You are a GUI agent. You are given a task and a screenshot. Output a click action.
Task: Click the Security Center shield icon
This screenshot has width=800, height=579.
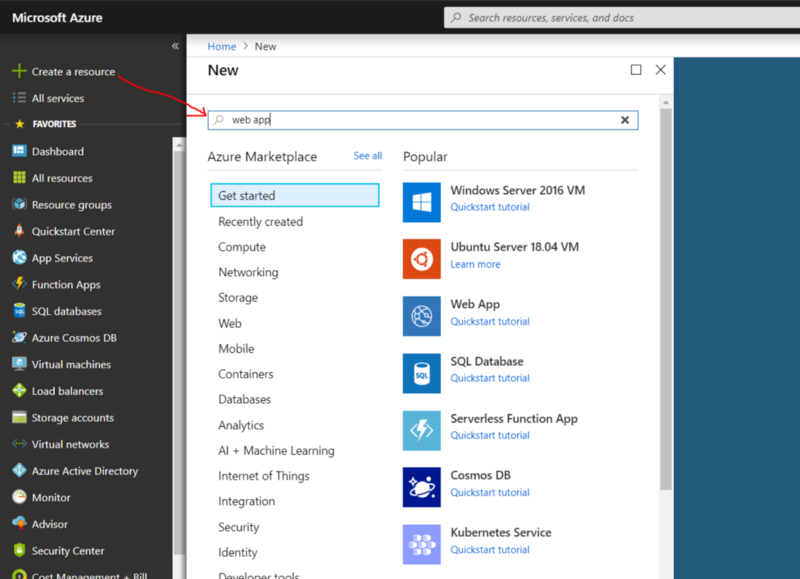pos(19,550)
